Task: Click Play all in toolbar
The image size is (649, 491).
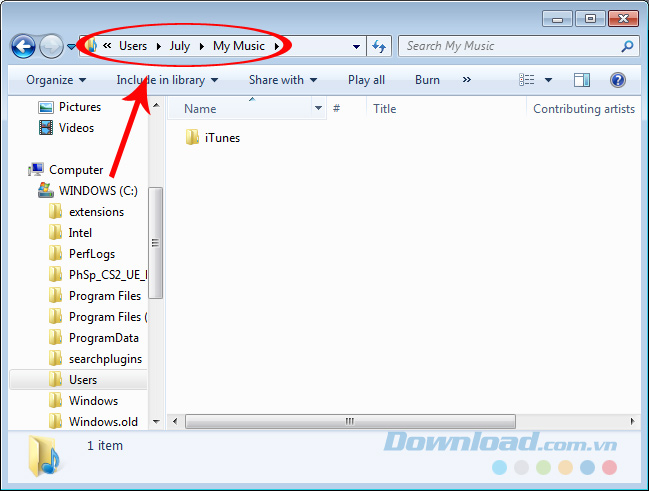Action: coord(366,80)
